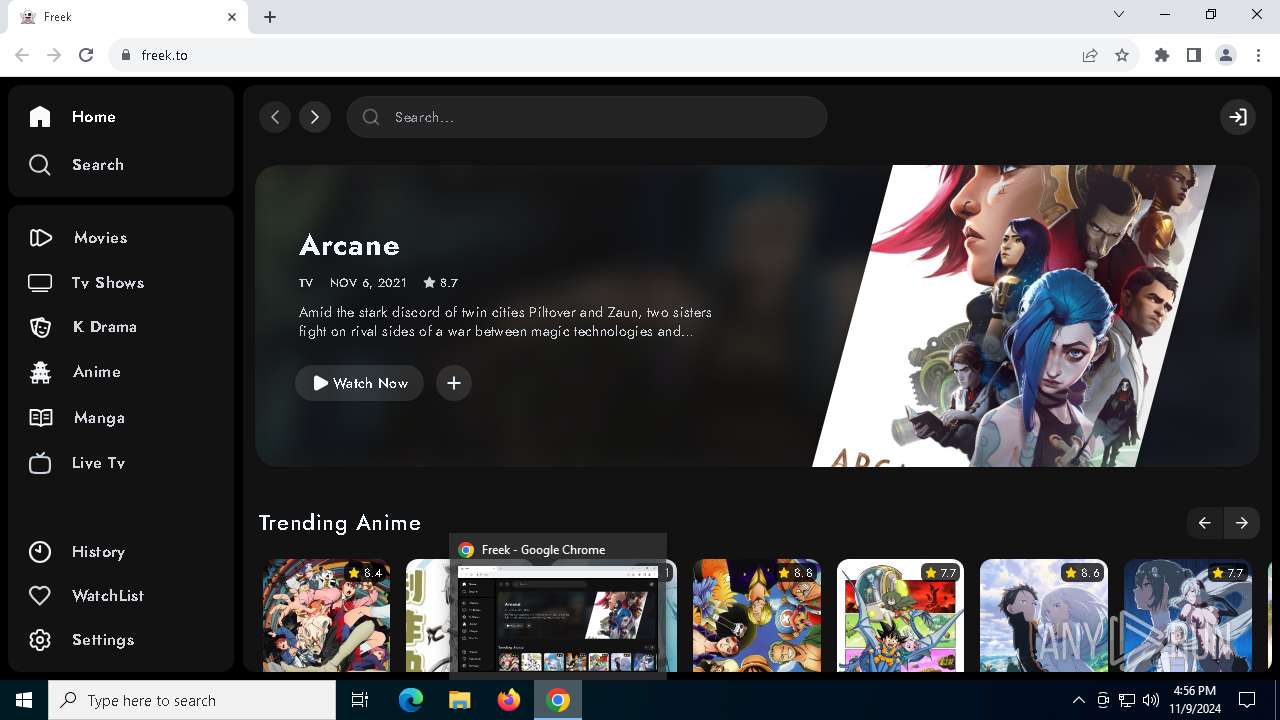Click the Arcane title heading
Image resolution: width=1280 pixels, height=720 pixels.
[x=349, y=246]
